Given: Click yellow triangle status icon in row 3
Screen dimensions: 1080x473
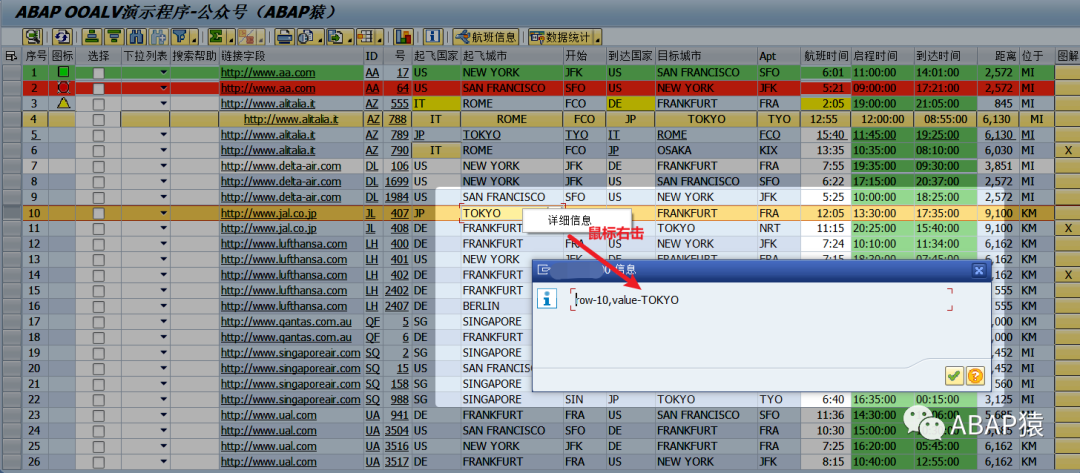Looking at the screenshot, I should pos(63,103).
